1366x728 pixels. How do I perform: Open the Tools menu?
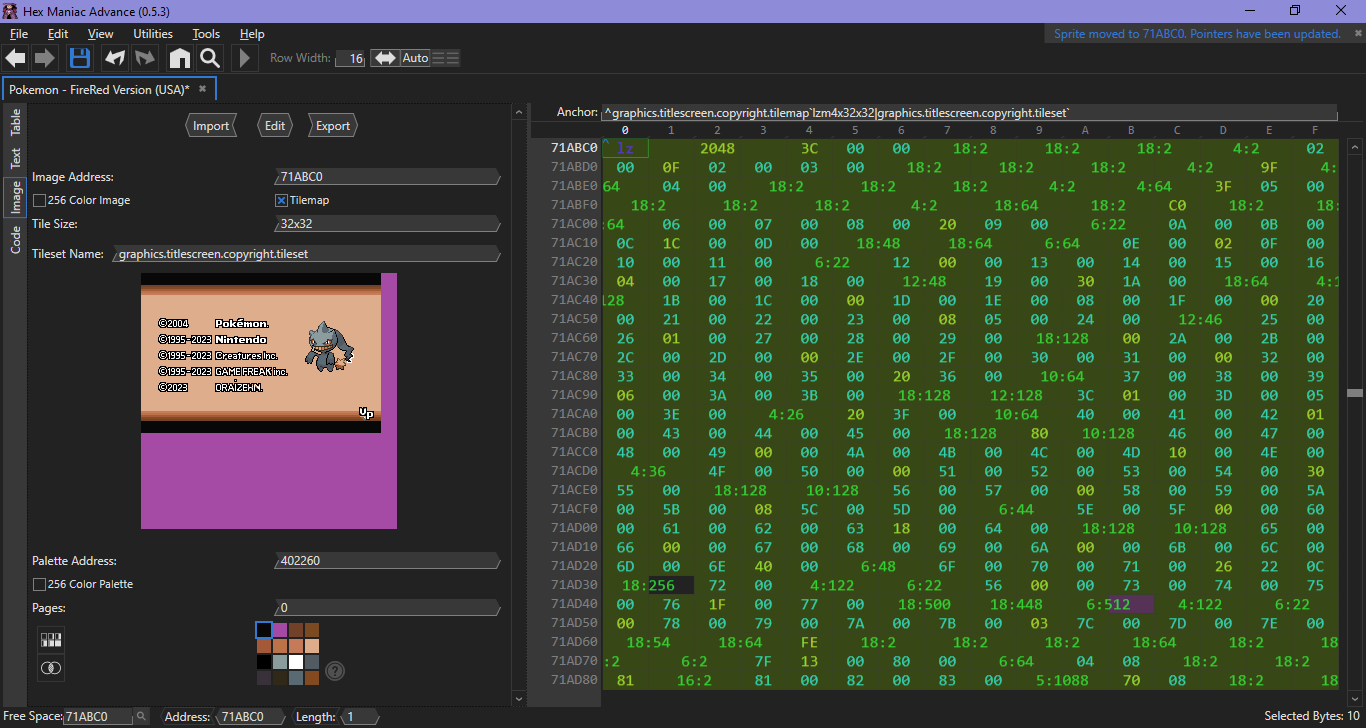coord(206,34)
